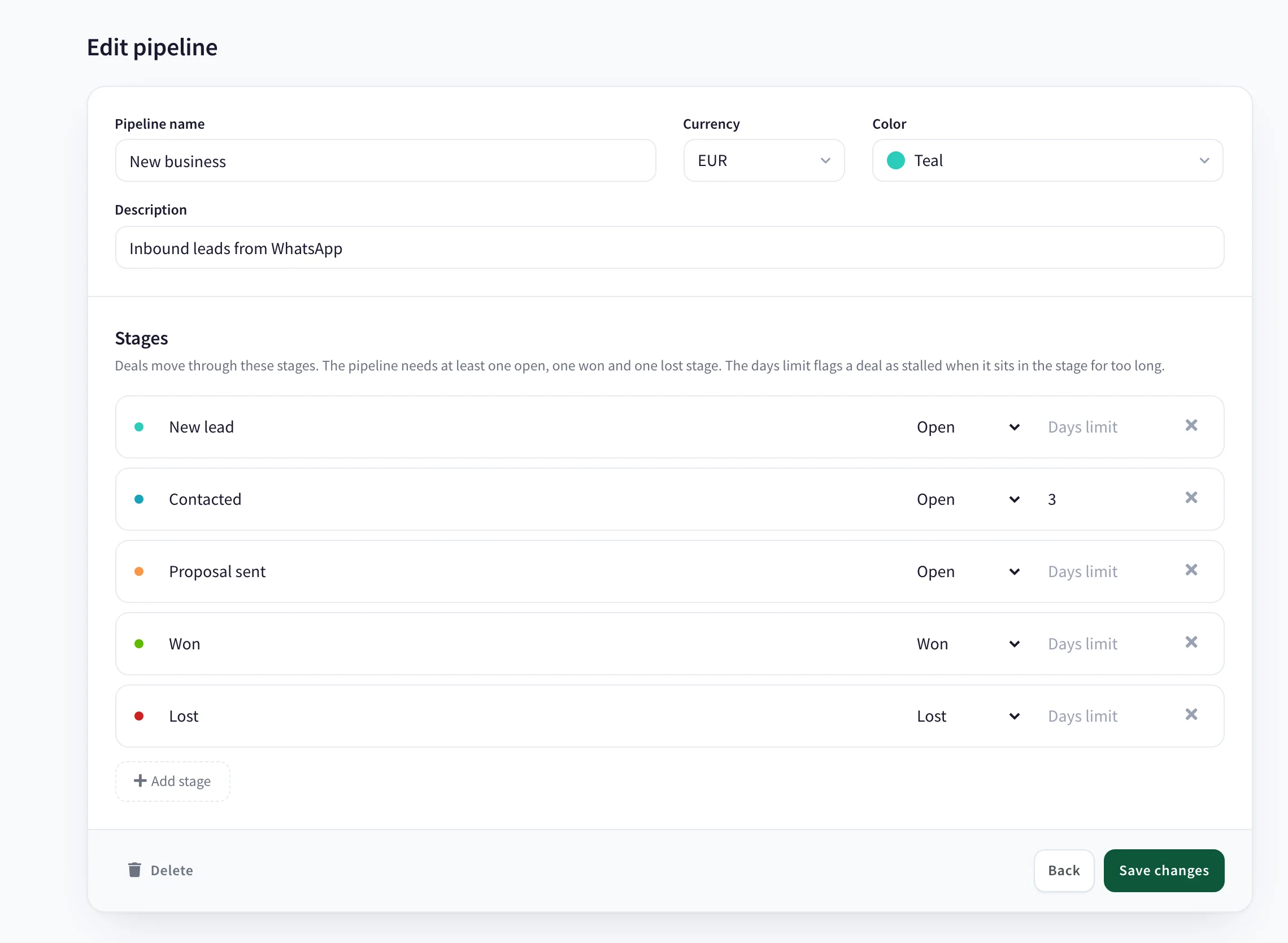Click the teal dot beside New lead
This screenshot has height=943, width=1288.
(139, 427)
